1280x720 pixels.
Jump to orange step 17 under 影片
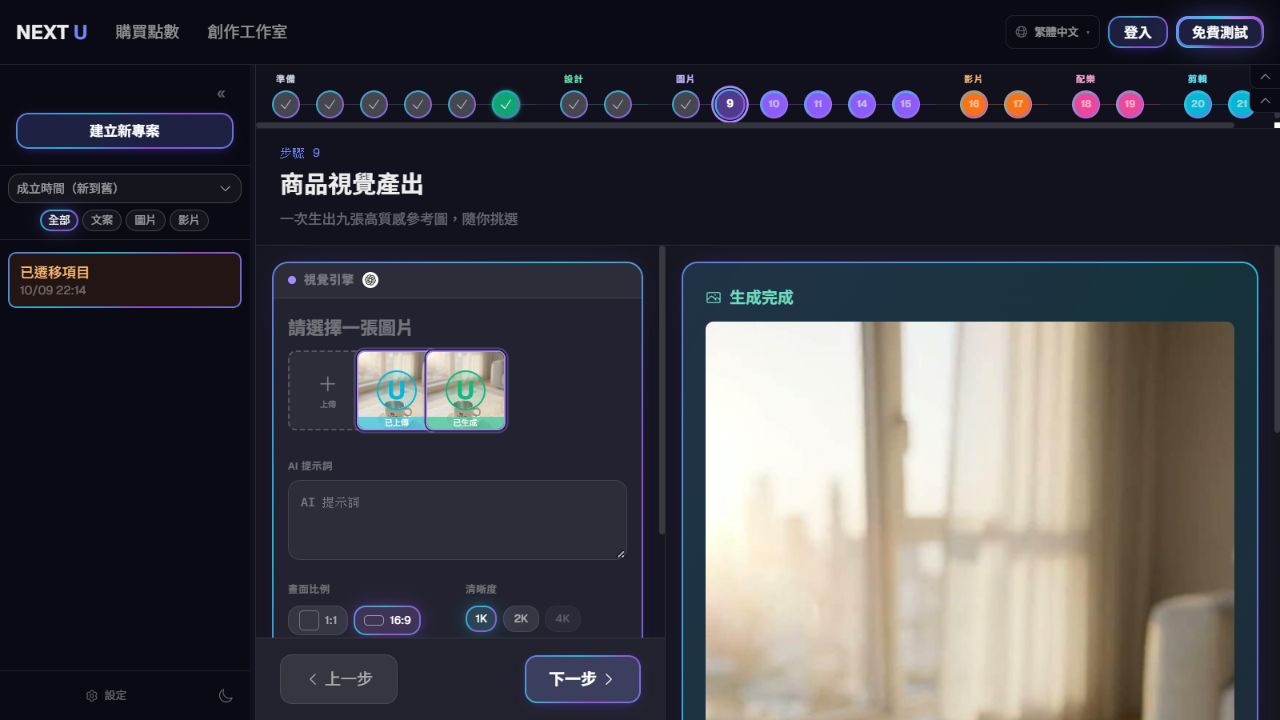(x=1018, y=104)
